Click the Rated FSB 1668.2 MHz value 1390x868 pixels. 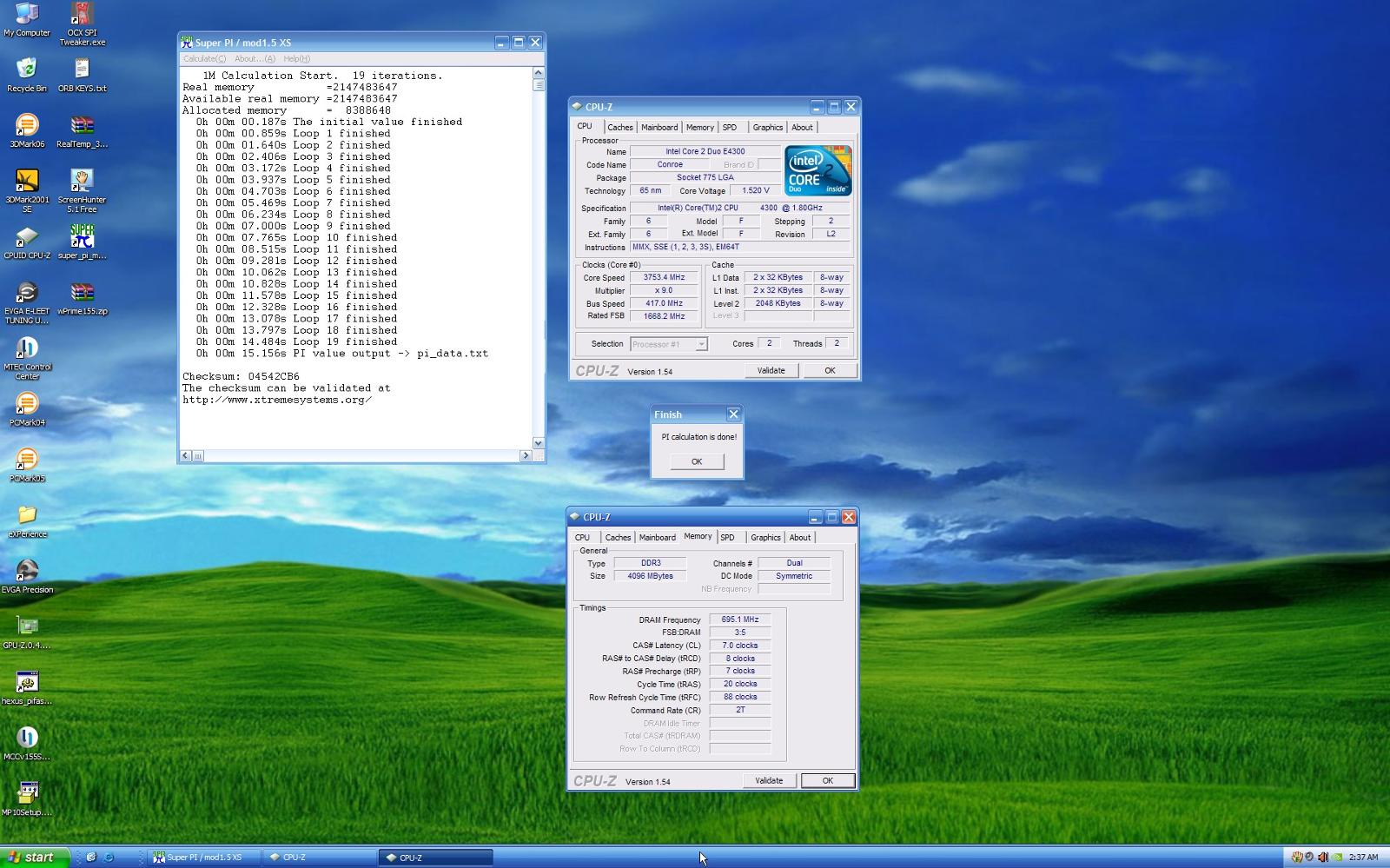point(664,316)
